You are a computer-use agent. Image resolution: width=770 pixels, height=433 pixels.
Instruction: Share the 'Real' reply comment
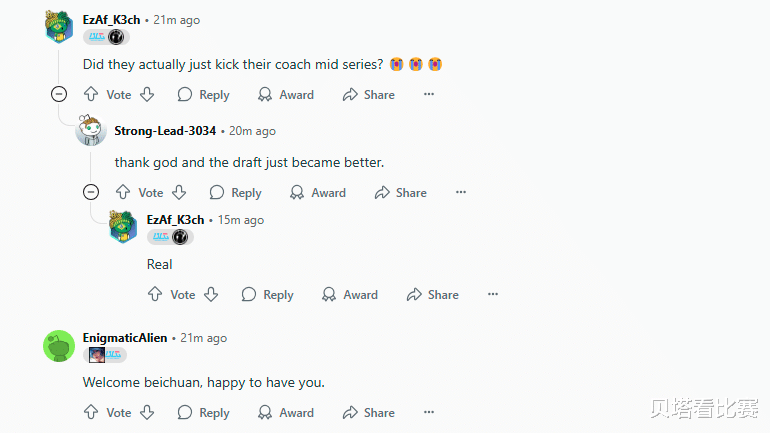[x=432, y=295]
